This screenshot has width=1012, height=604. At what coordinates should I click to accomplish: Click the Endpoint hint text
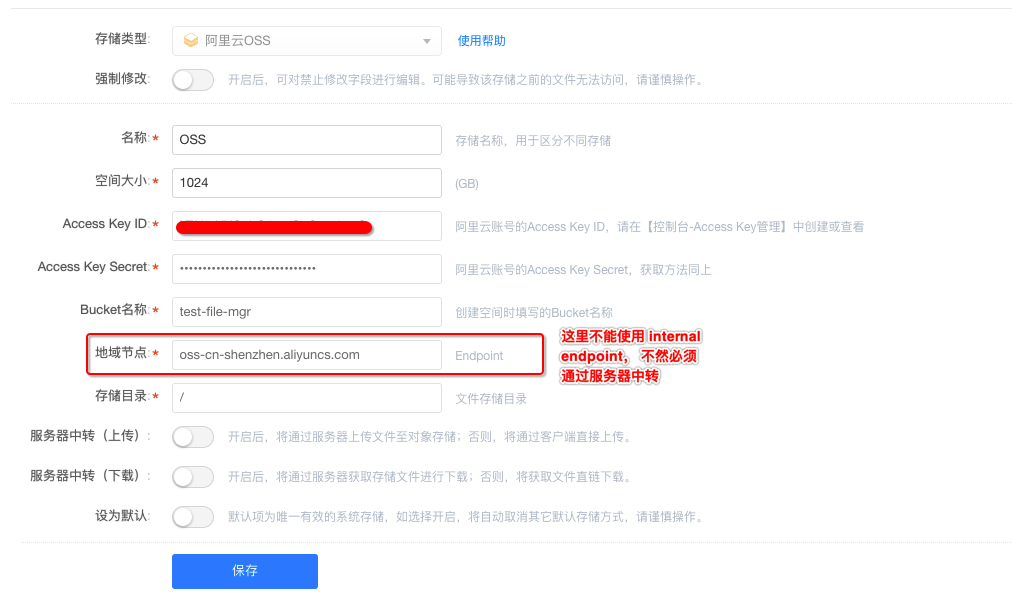point(479,356)
